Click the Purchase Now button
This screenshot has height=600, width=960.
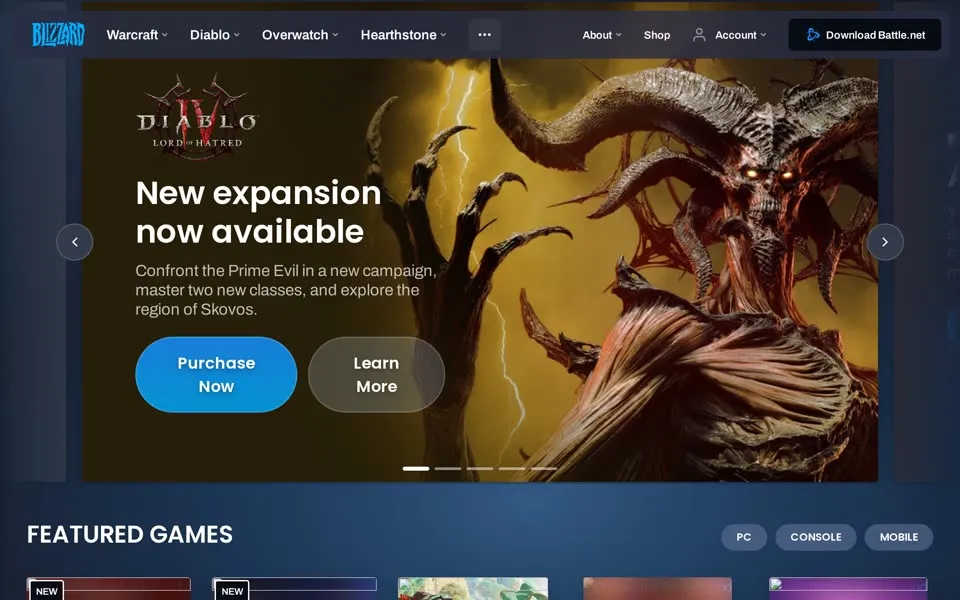pos(216,374)
